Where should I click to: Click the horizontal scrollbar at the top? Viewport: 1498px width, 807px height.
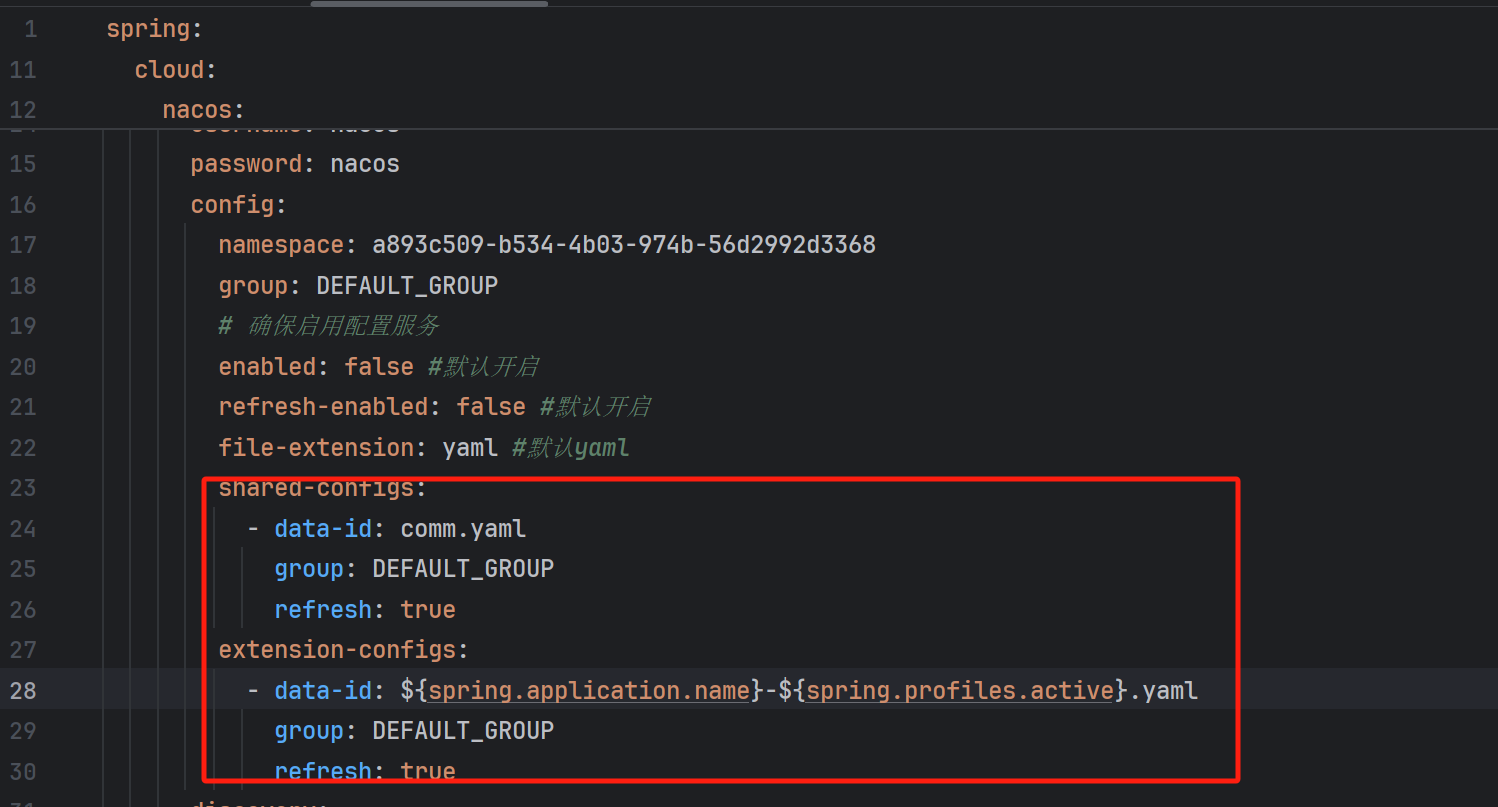[428, 5]
